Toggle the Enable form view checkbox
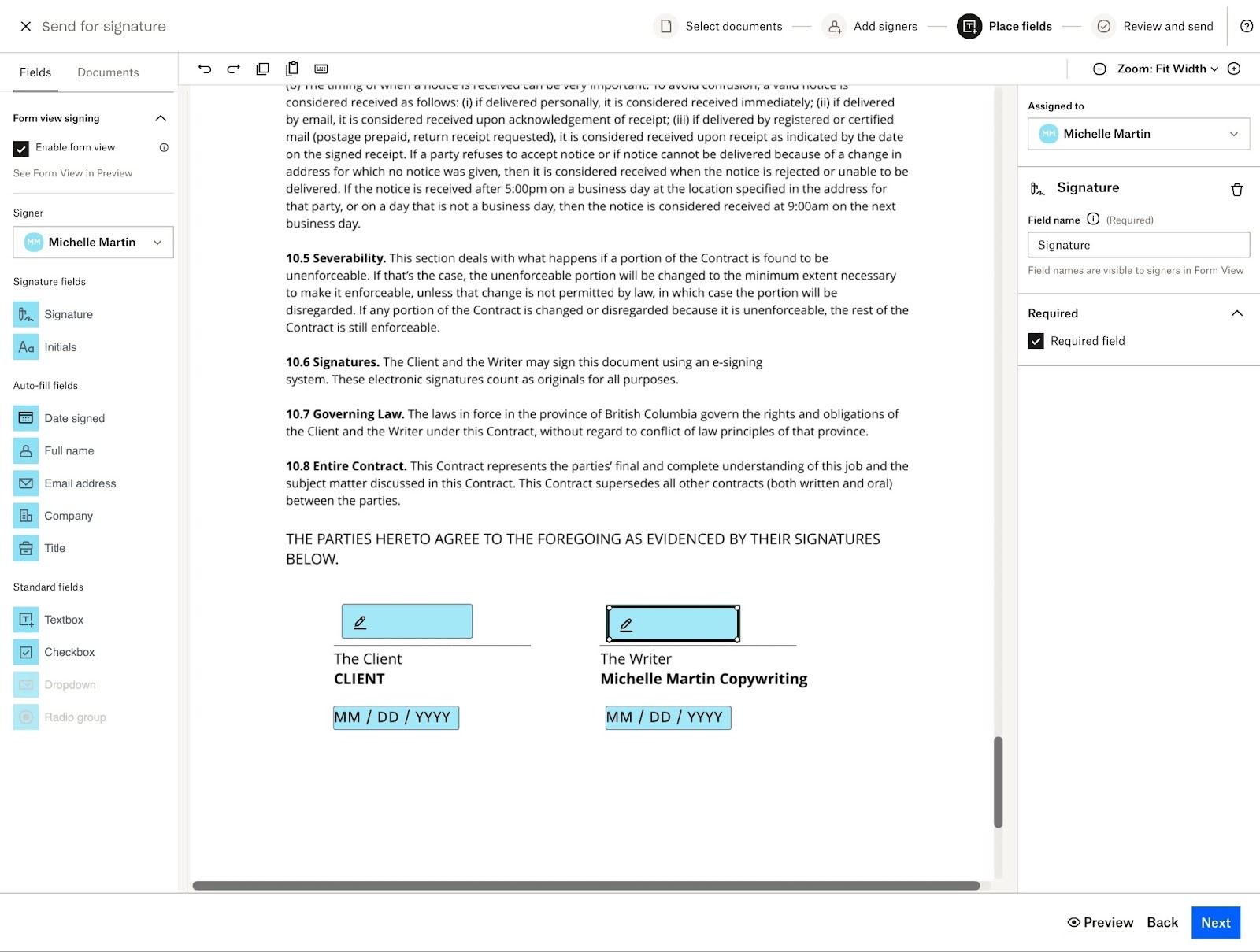The image size is (1260, 952). pos(20,148)
